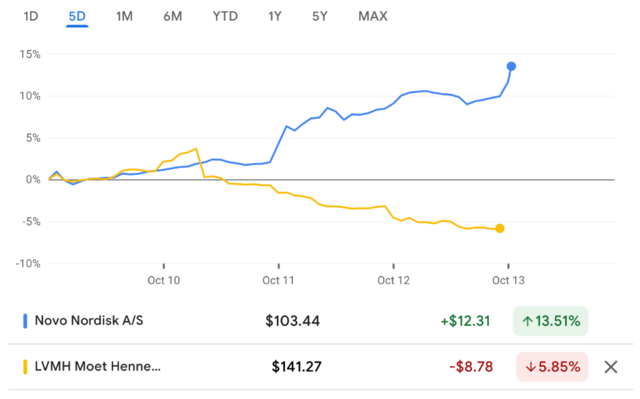This screenshot has width=640, height=399.
Task: Click the $103.44 Novo Nordisk price
Action: [292, 321]
